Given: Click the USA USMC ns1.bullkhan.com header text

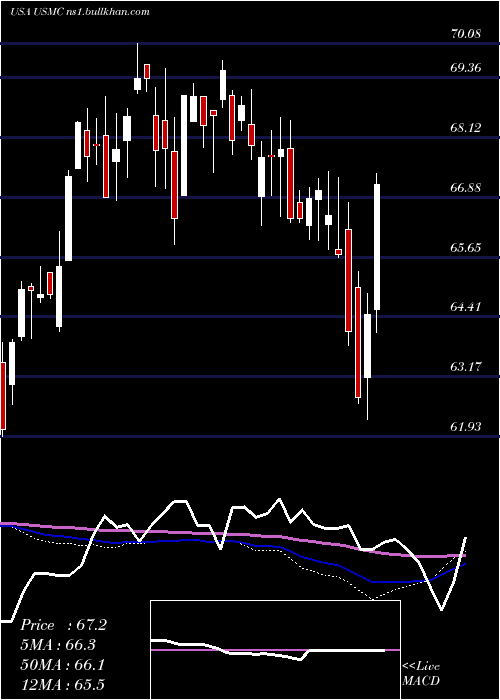Looking at the screenshot, I should coord(80,12).
